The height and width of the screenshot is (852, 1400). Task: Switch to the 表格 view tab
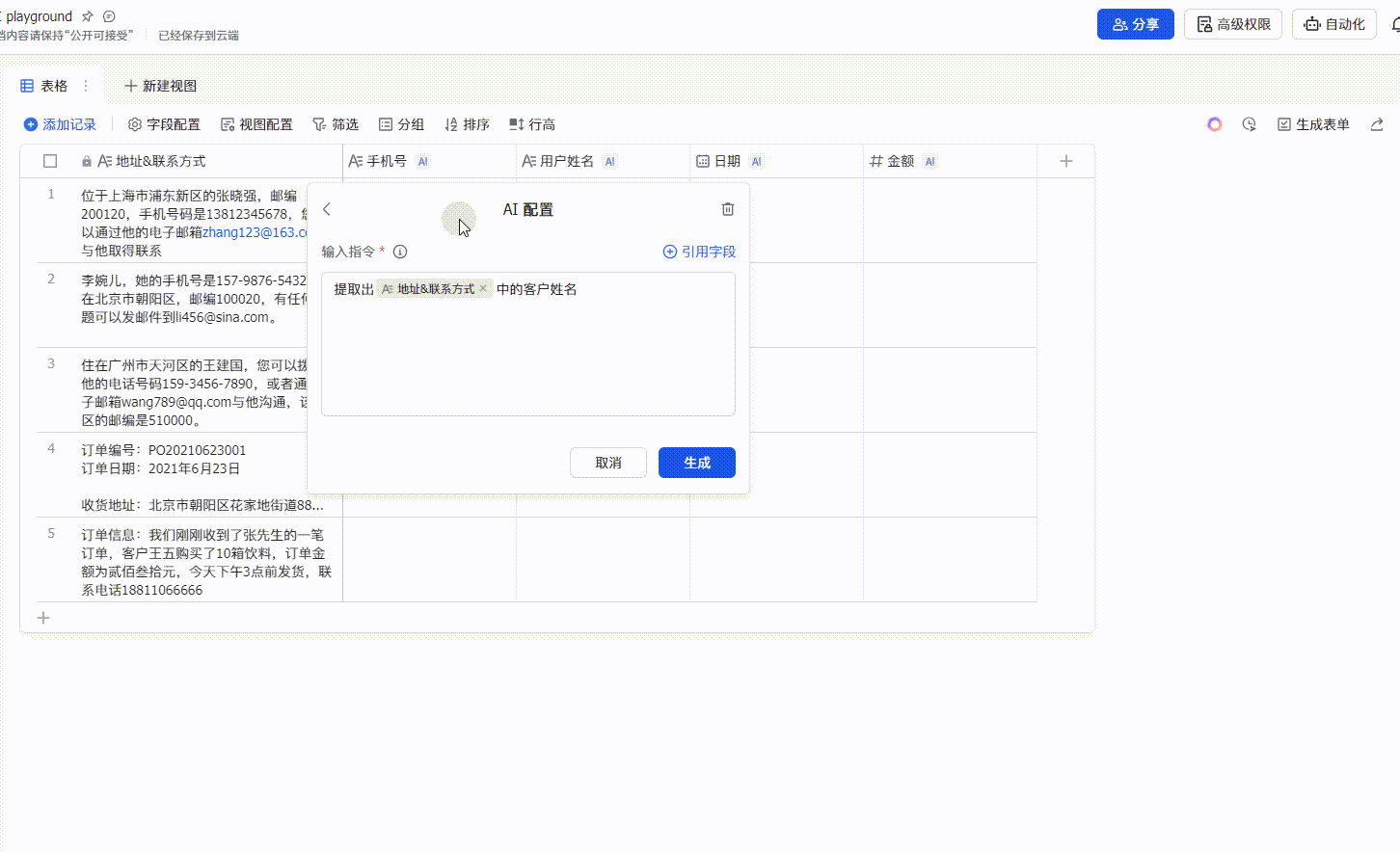click(x=44, y=86)
